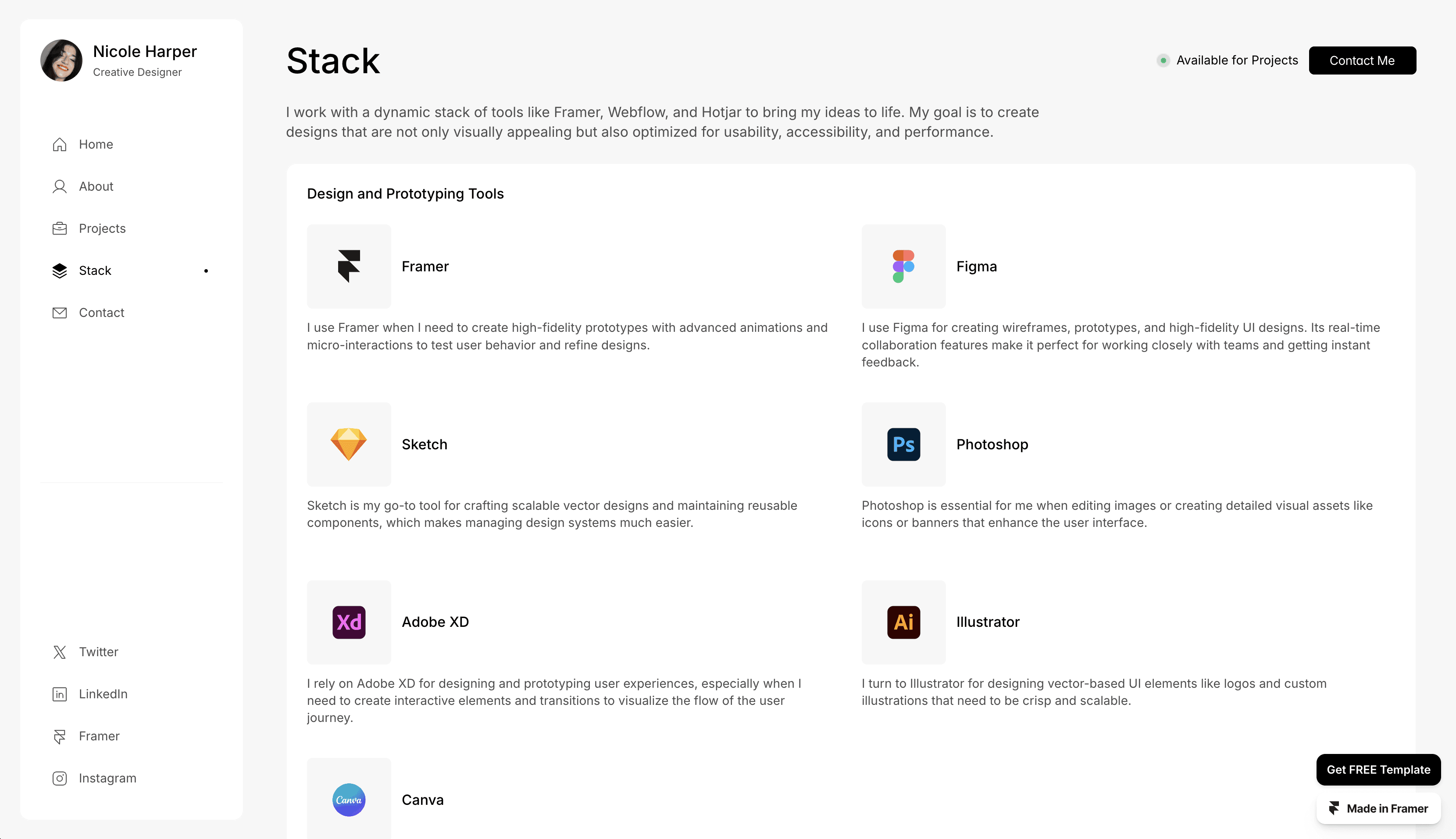Click the LinkedIn icon in sidebar
The height and width of the screenshot is (839, 1456).
point(59,694)
